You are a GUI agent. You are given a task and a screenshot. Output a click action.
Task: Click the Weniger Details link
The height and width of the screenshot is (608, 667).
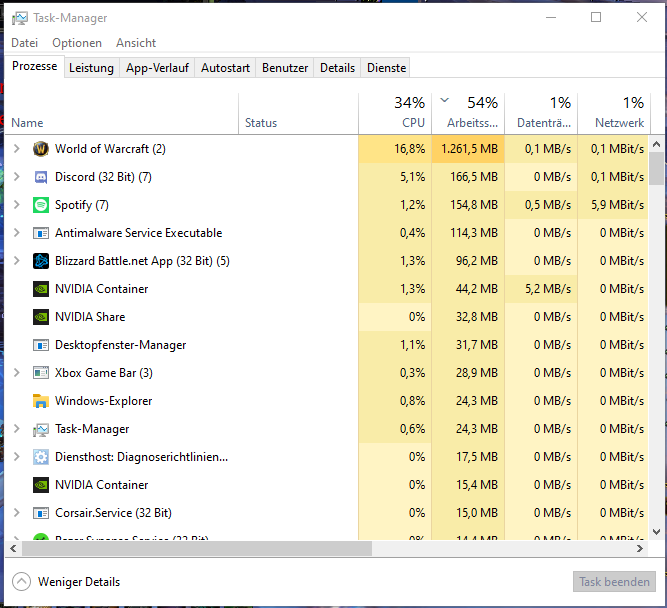tap(79, 582)
